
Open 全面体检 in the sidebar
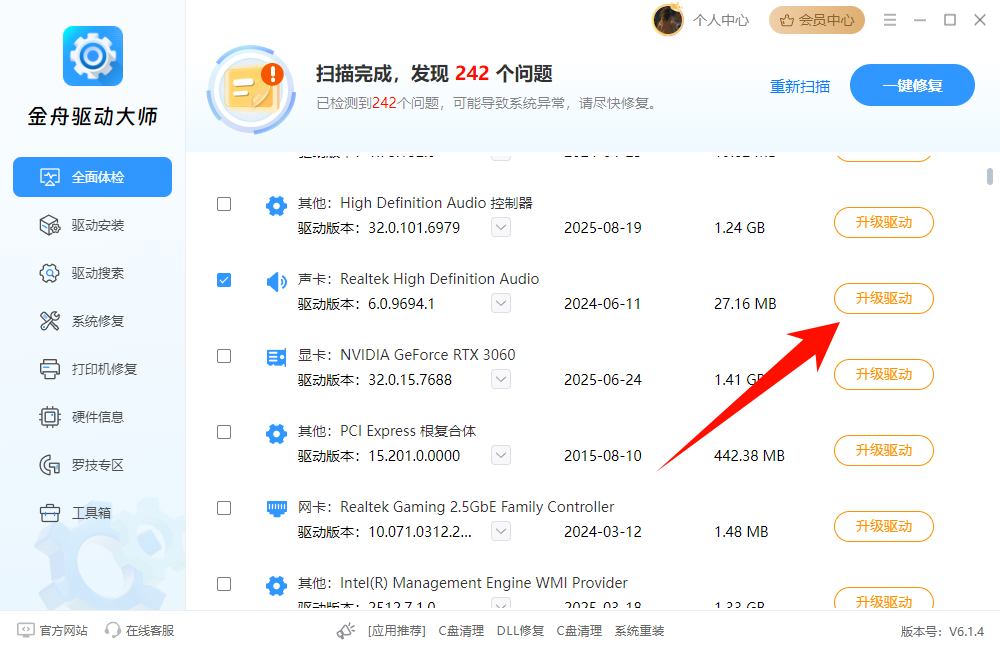[x=92, y=177]
